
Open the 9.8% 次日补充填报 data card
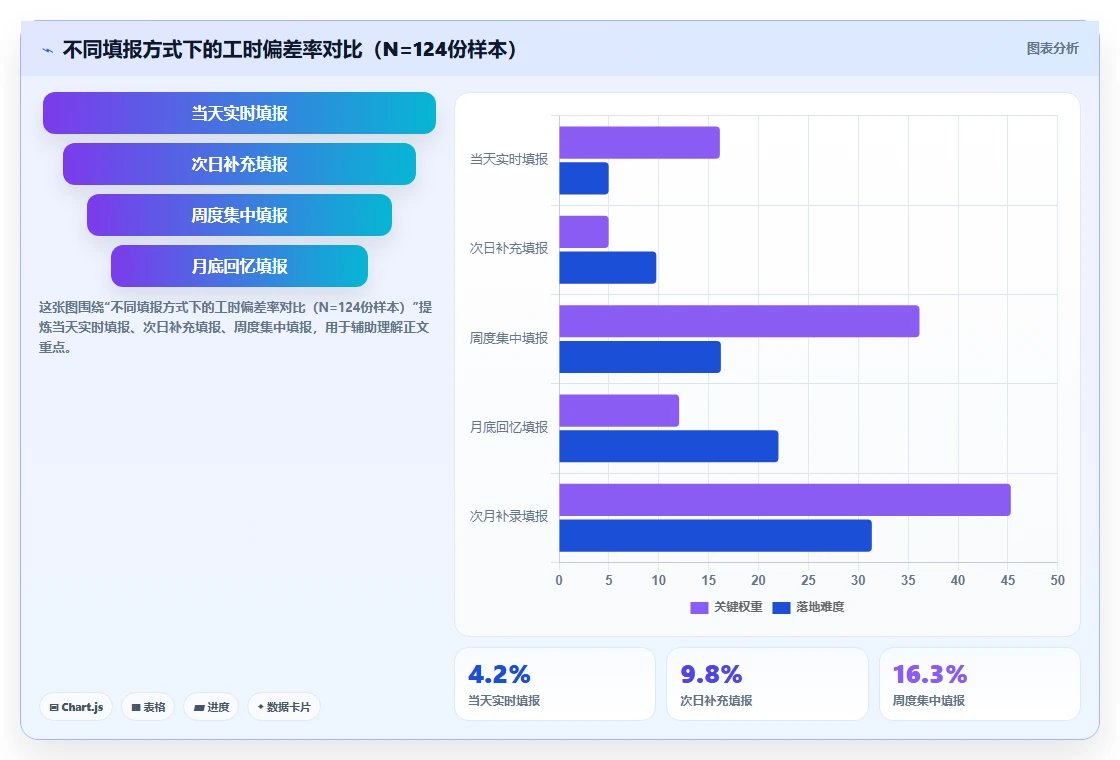click(767, 684)
